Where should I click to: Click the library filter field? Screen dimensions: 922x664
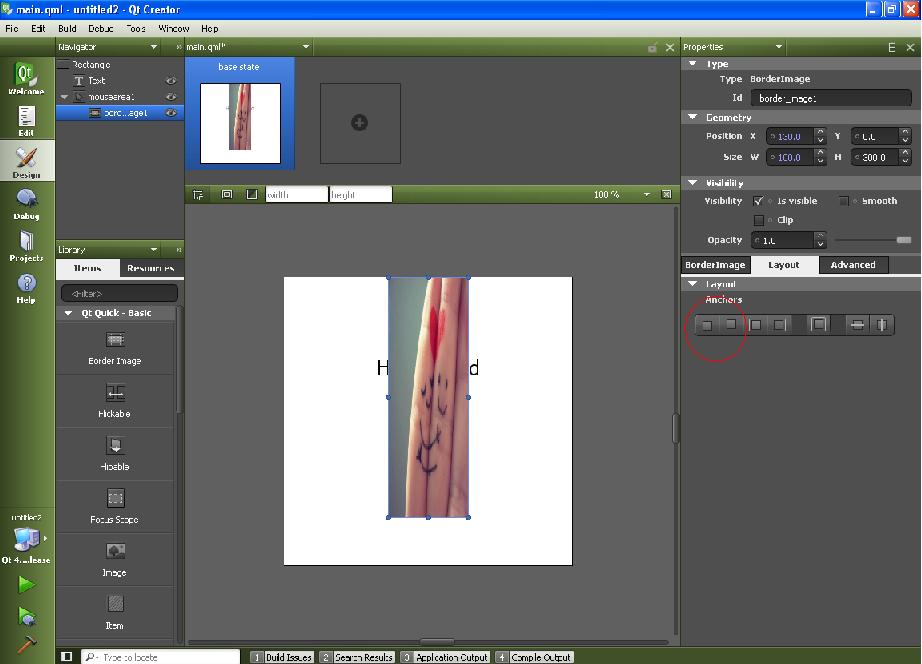tap(119, 293)
